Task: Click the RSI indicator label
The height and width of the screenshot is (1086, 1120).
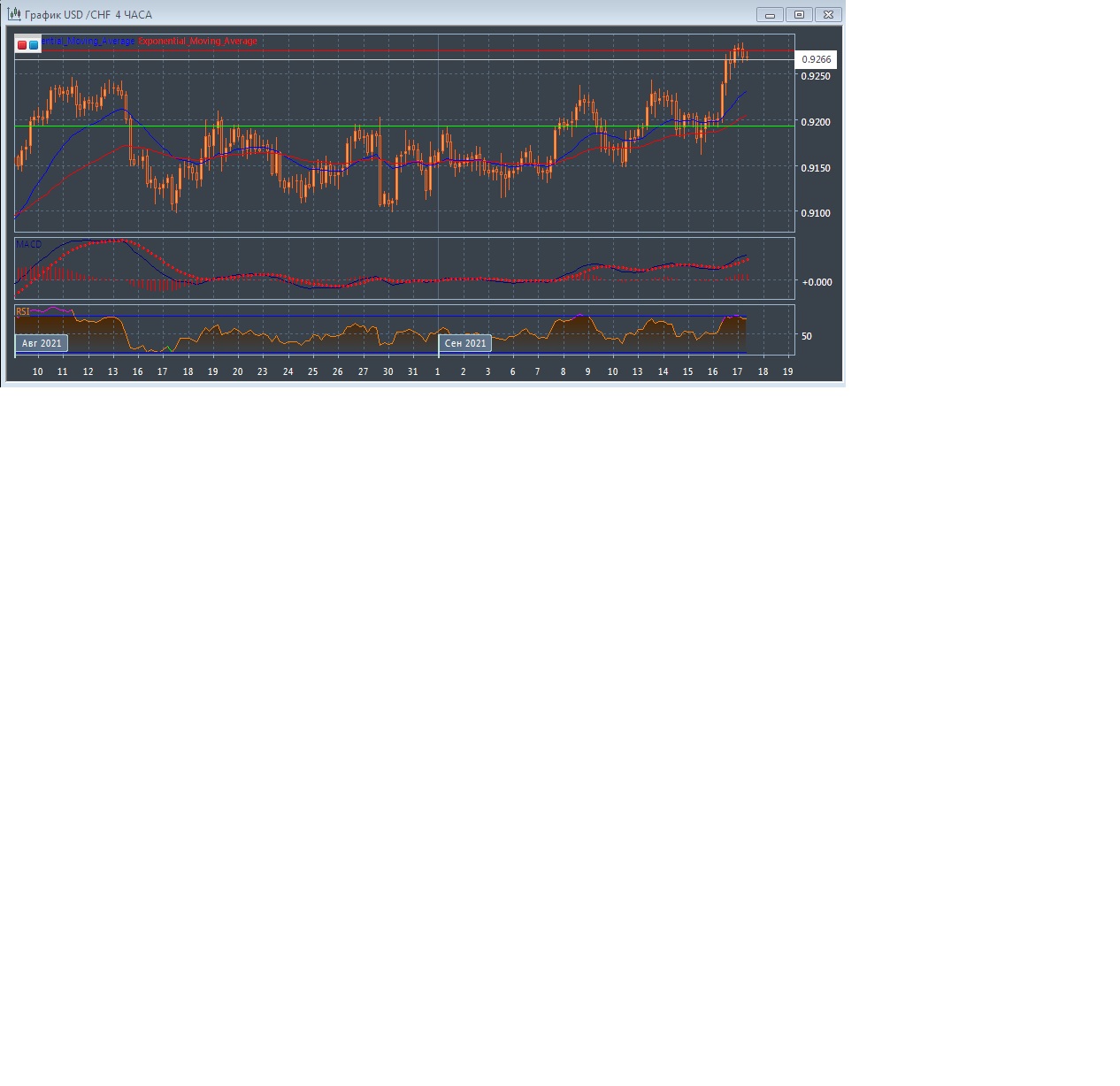Action: tap(23, 311)
